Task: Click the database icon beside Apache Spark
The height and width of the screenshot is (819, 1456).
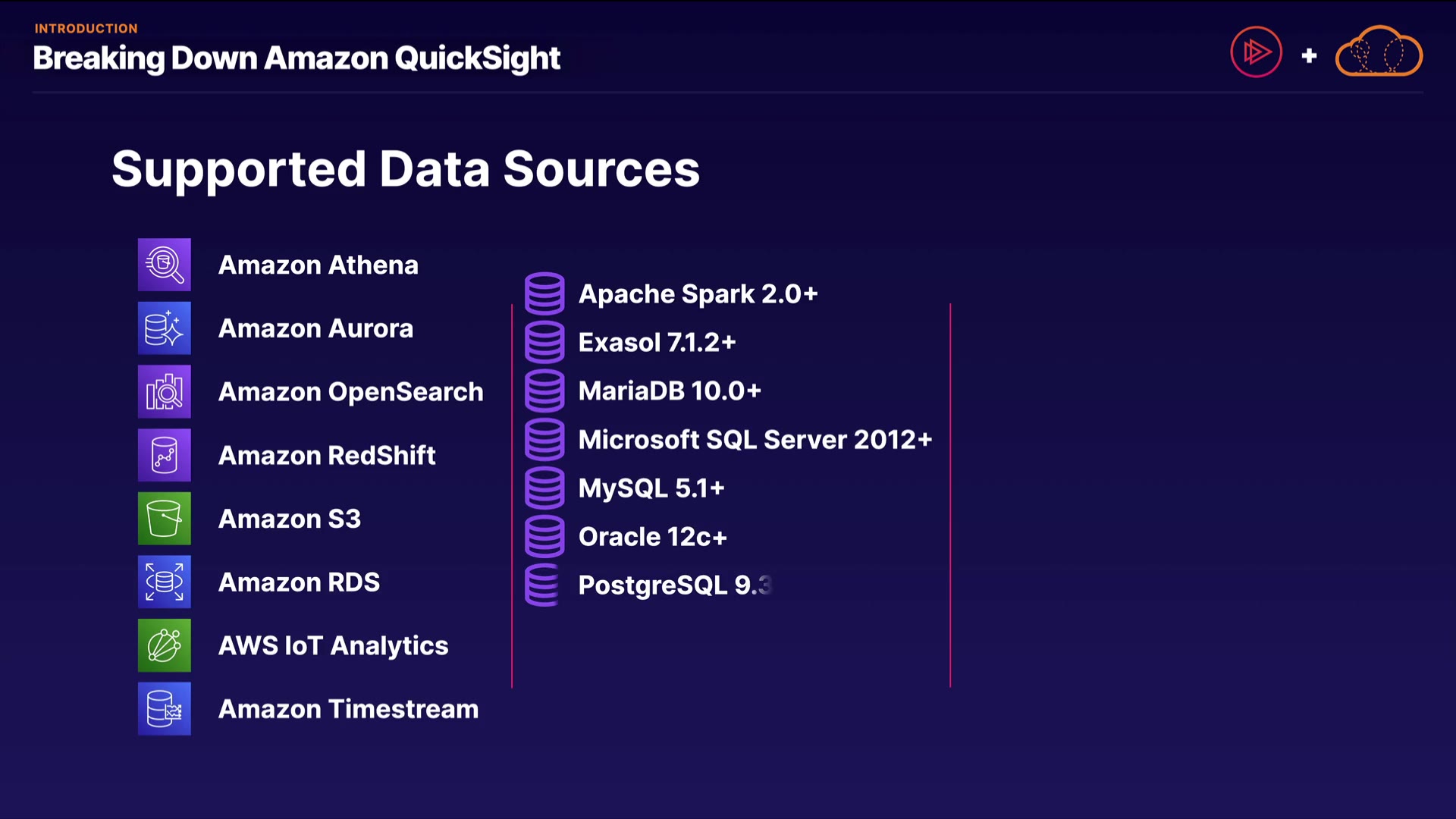Action: coord(544,293)
